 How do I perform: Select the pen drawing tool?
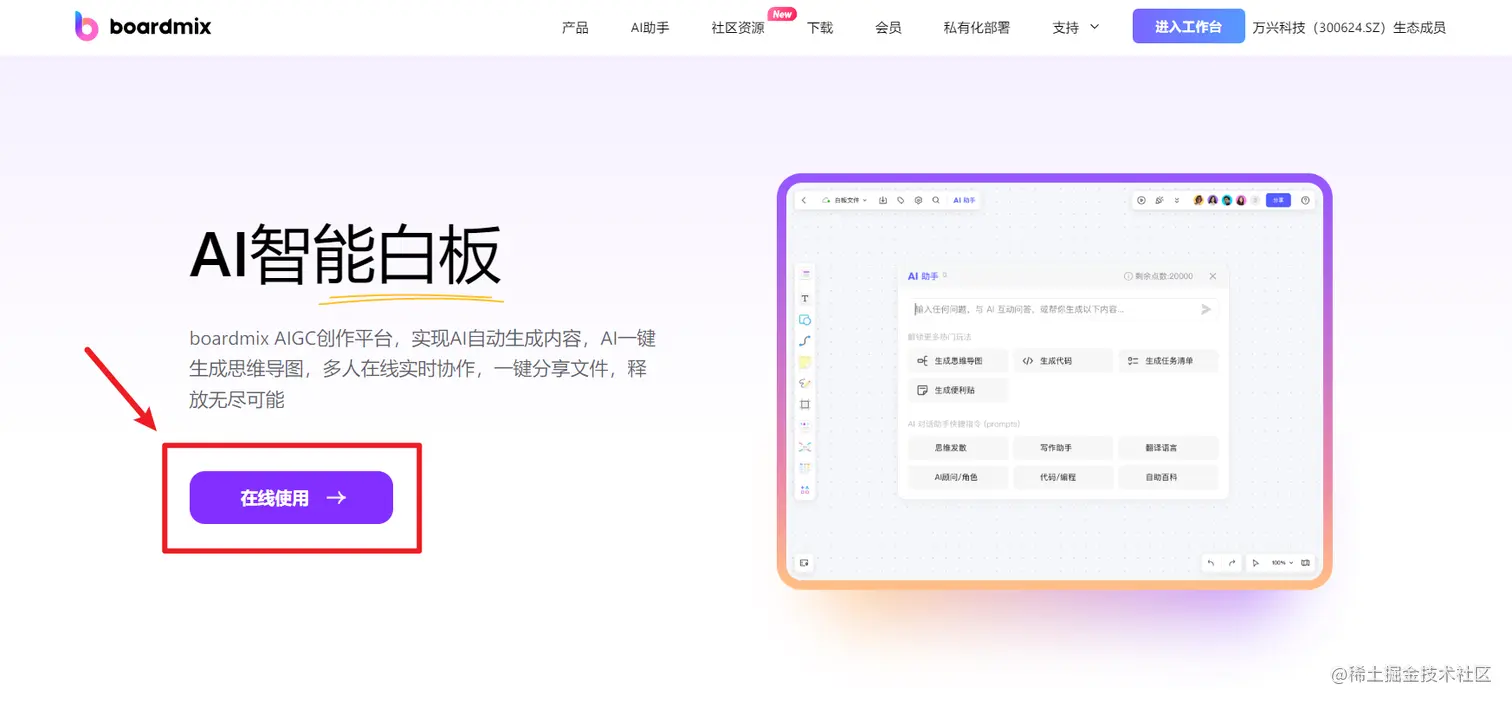[x=805, y=383]
